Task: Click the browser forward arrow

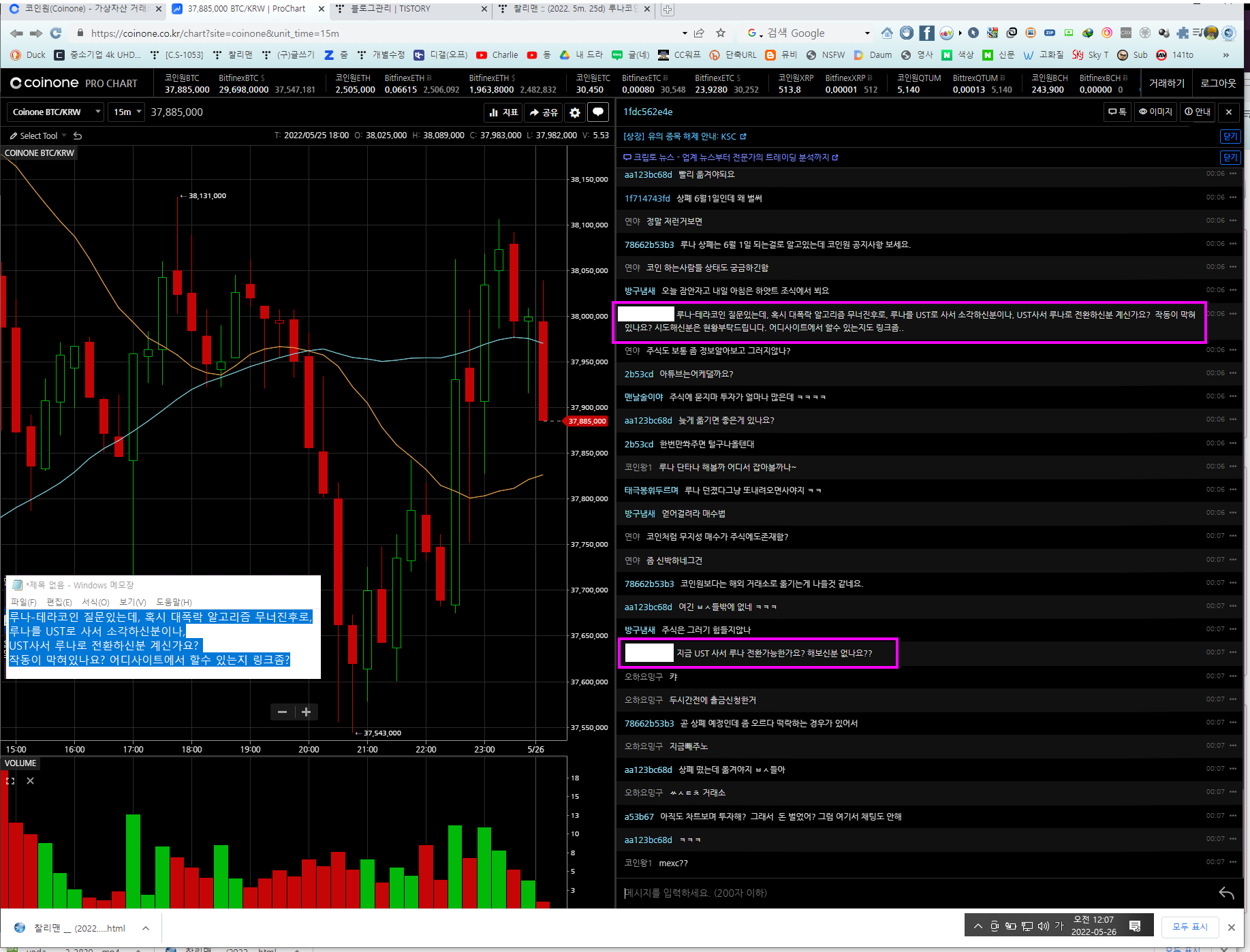Action: coord(36,33)
